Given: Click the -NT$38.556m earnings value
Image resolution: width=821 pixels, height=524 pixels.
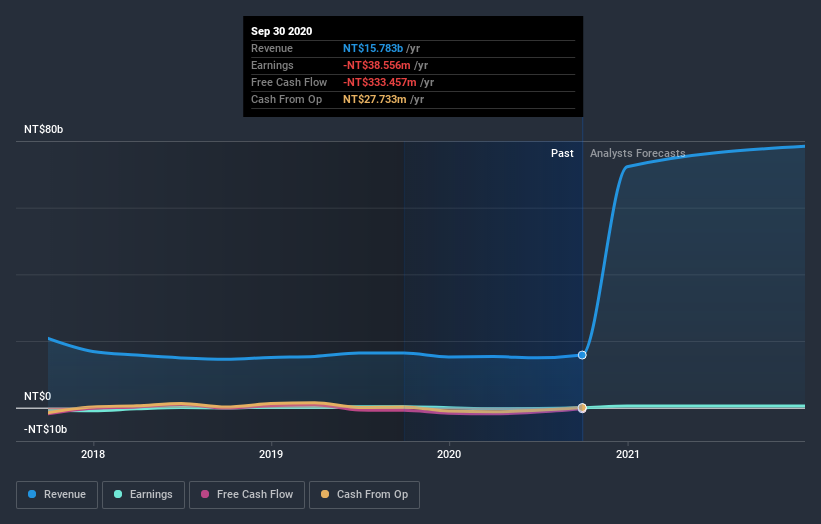Looking at the screenshot, I should [x=376, y=65].
